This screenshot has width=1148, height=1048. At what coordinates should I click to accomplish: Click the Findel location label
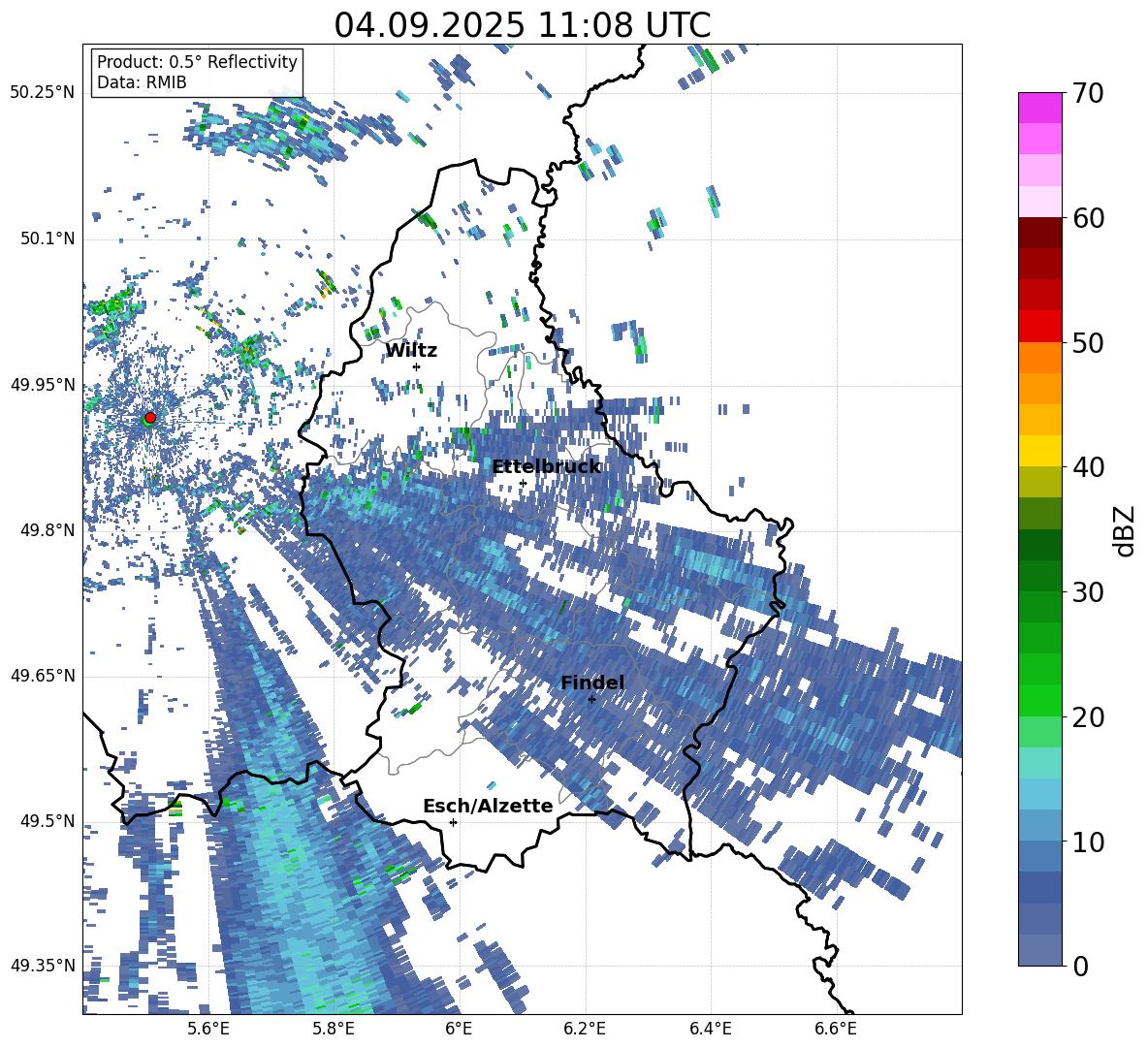tap(592, 683)
